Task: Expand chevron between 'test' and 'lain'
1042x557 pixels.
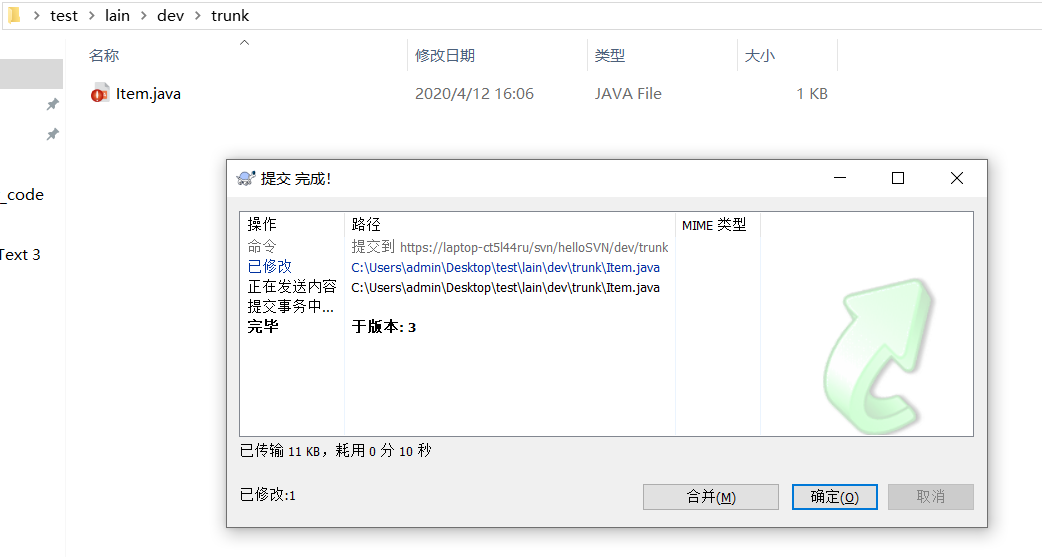Action: click(91, 15)
